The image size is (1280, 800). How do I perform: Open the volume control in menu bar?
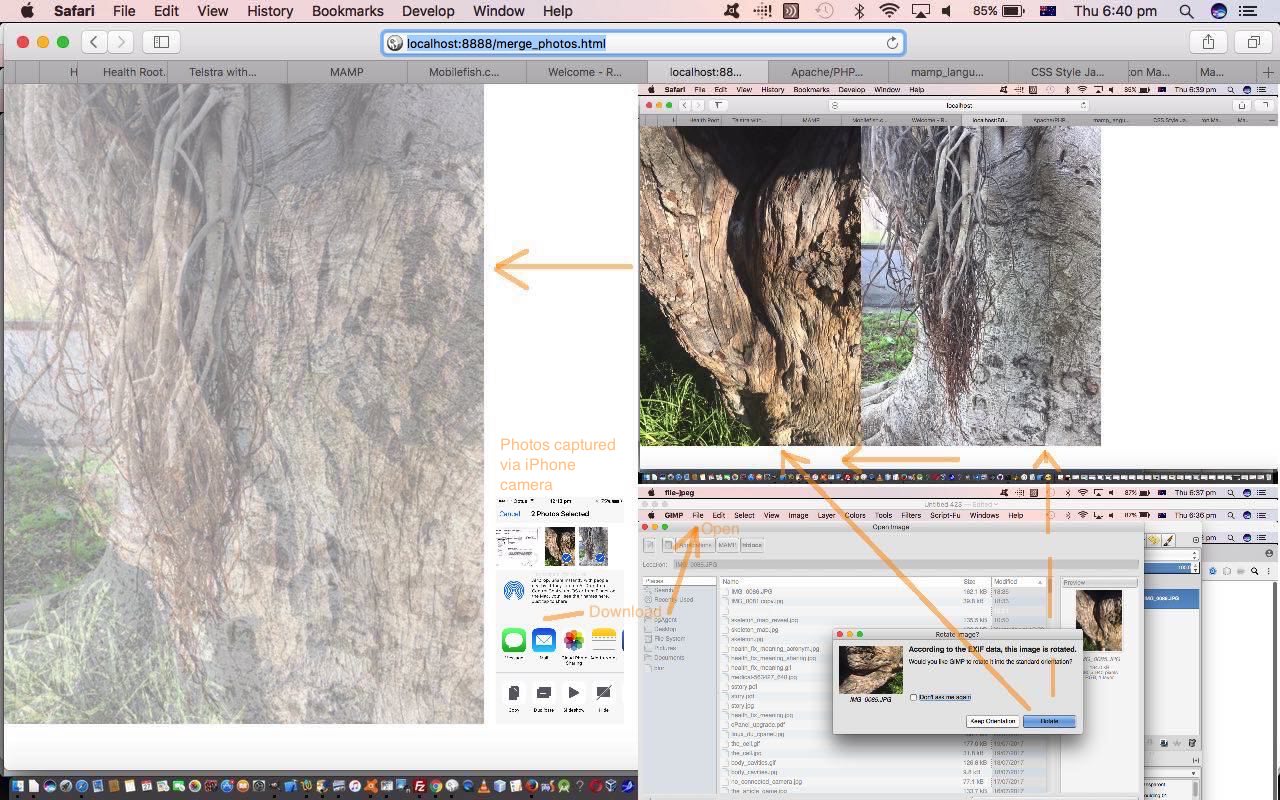947,11
